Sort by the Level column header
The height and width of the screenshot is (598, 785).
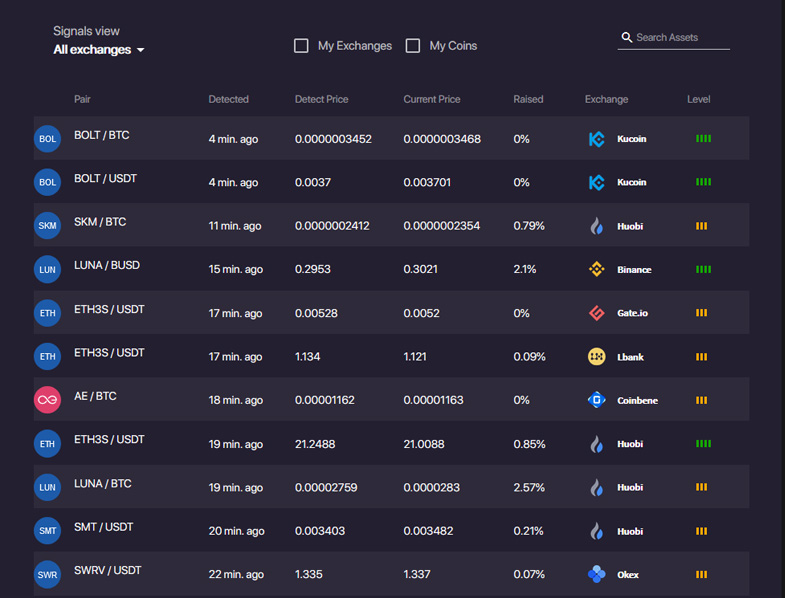point(698,99)
